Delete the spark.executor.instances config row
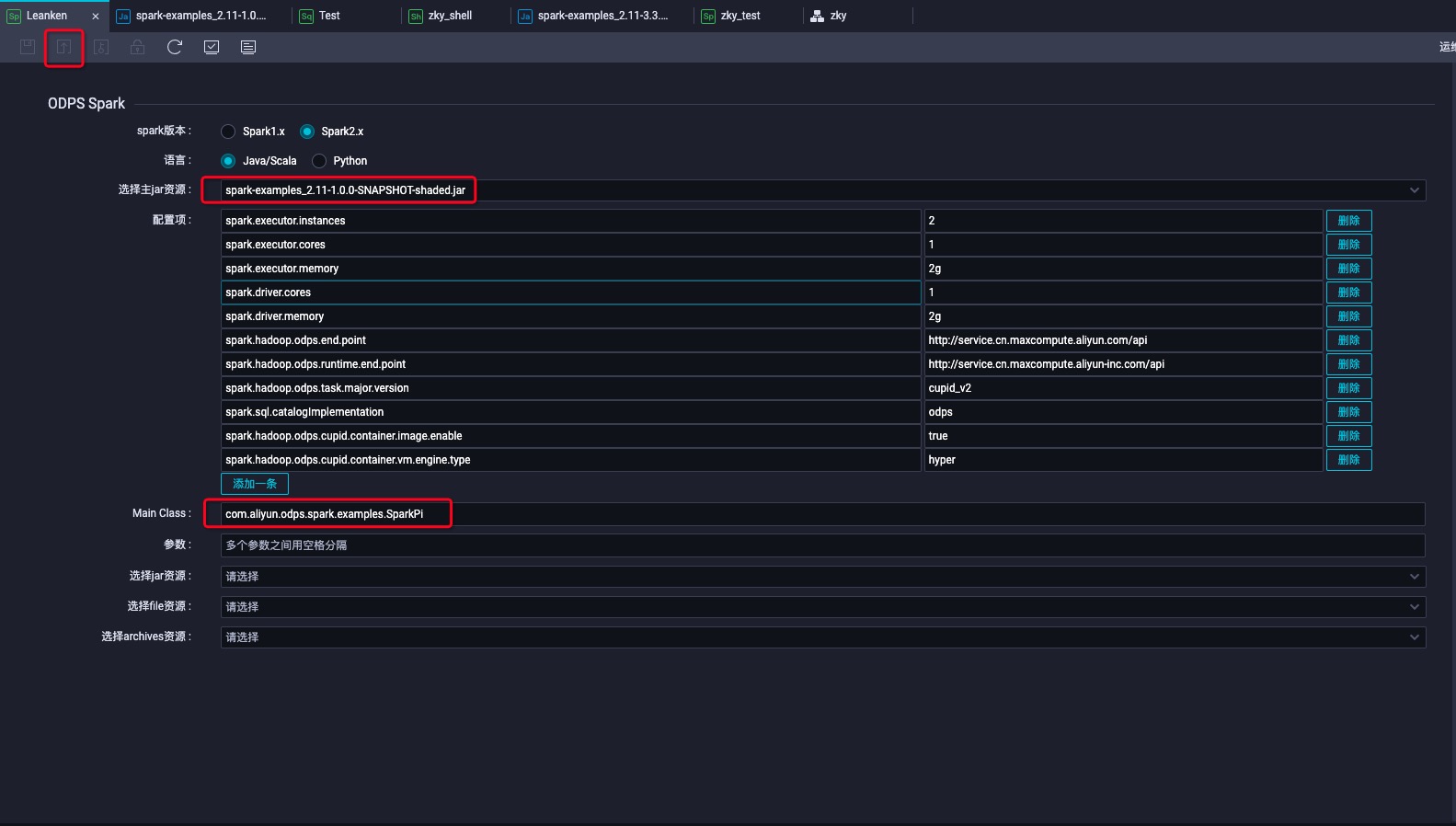This screenshot has height=826, width=1456. (x=1348, y=221)
